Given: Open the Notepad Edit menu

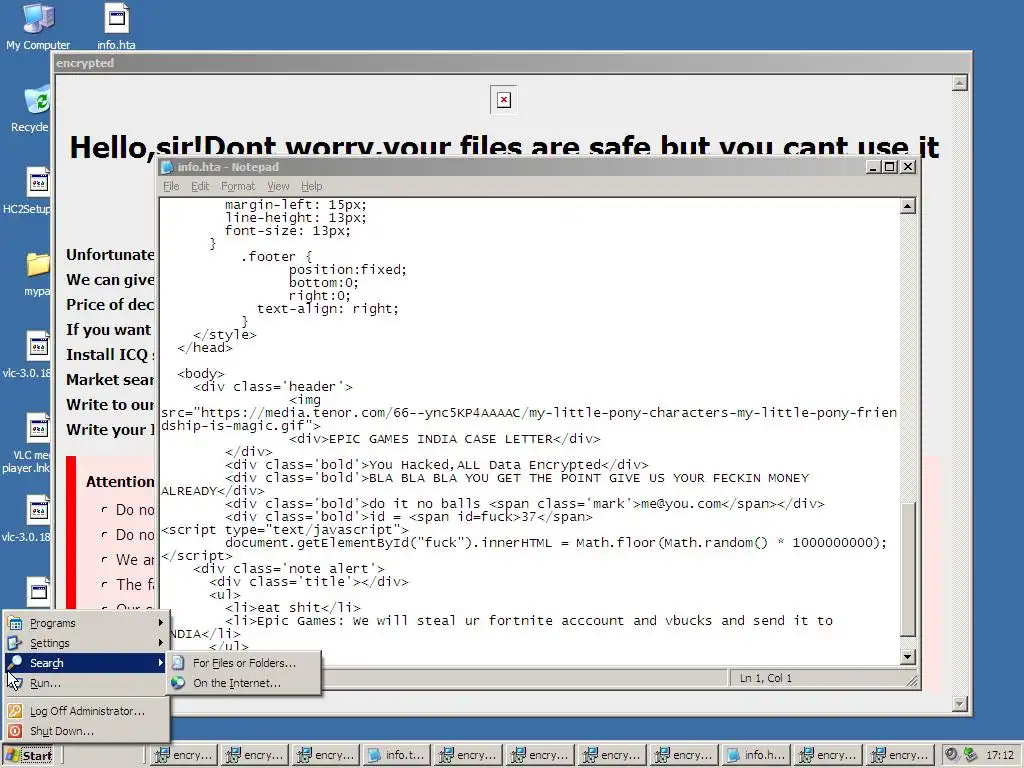Looking at the screenshot, I should point(200,186).
